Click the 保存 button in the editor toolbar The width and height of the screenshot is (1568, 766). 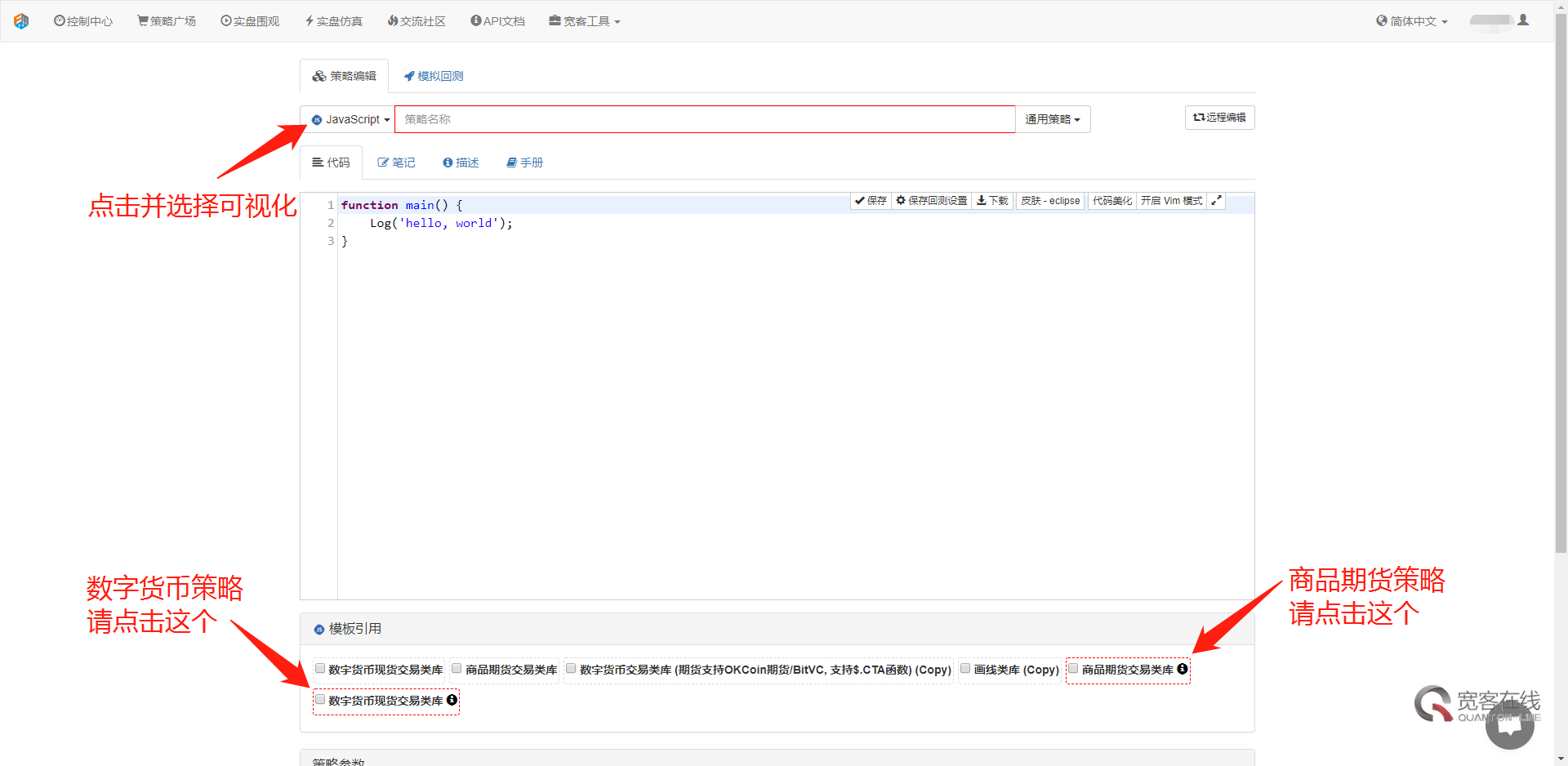point(871,201)
